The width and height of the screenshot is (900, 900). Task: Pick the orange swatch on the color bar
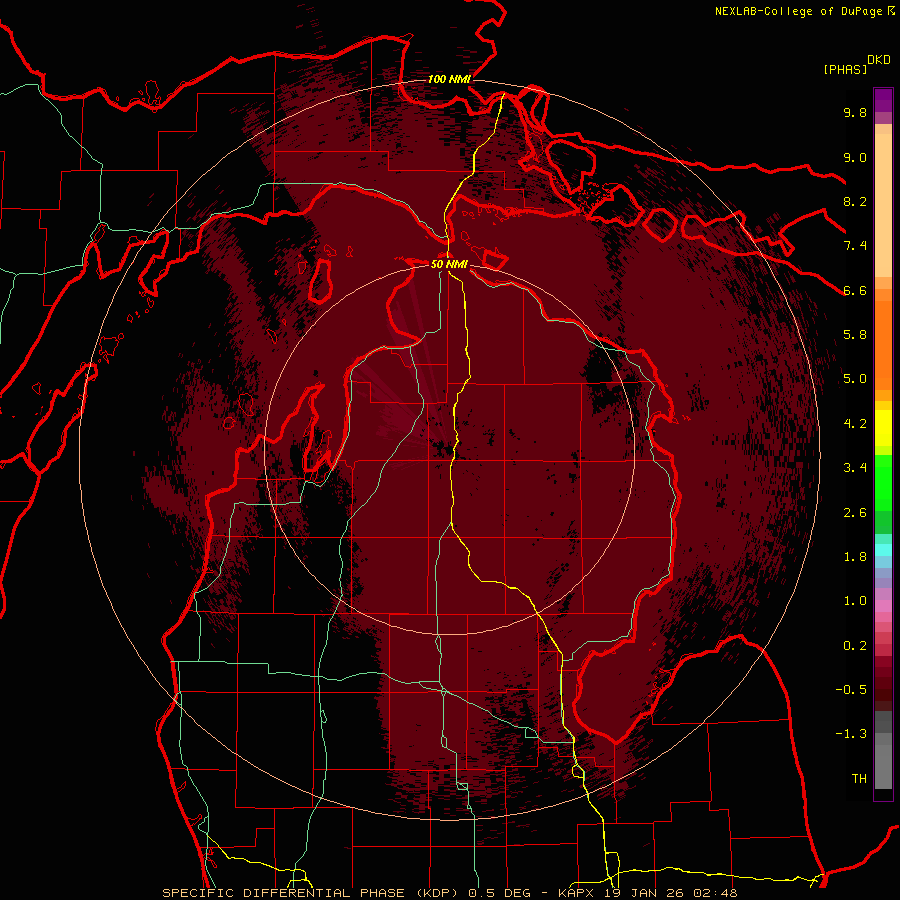tap(883, 344)
